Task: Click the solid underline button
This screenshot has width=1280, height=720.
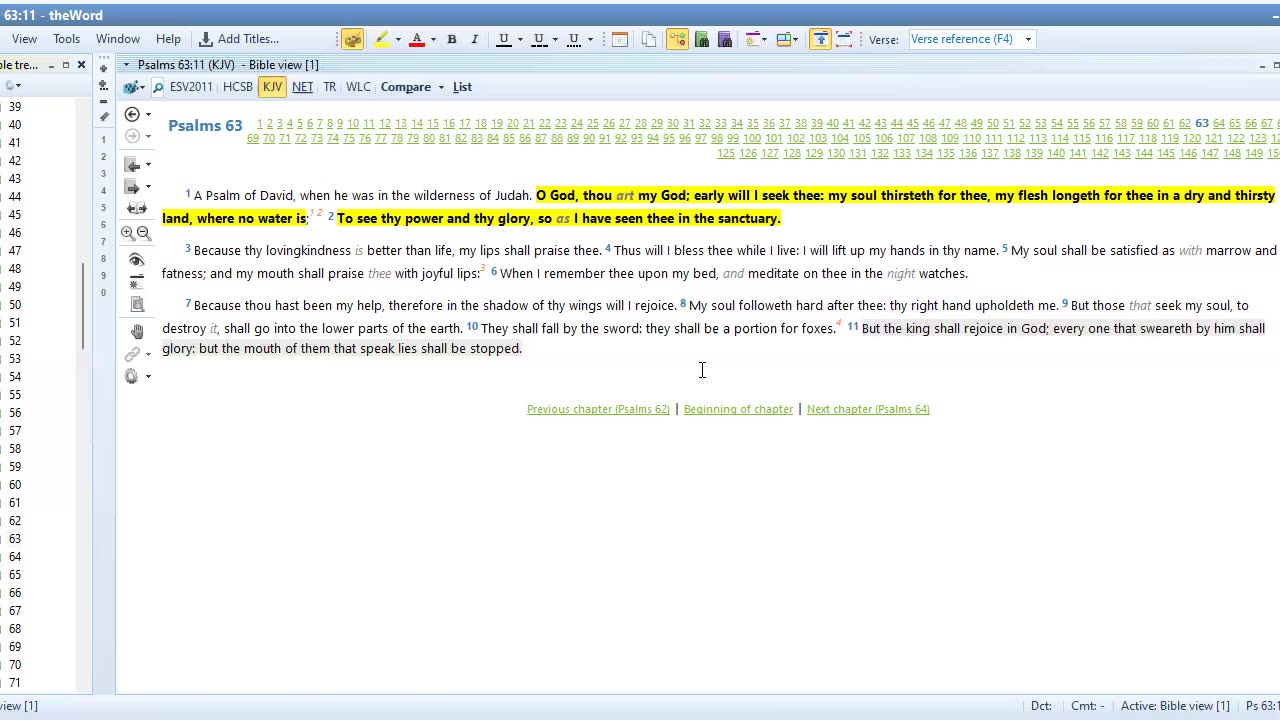Action: click(x=504, y=39)
